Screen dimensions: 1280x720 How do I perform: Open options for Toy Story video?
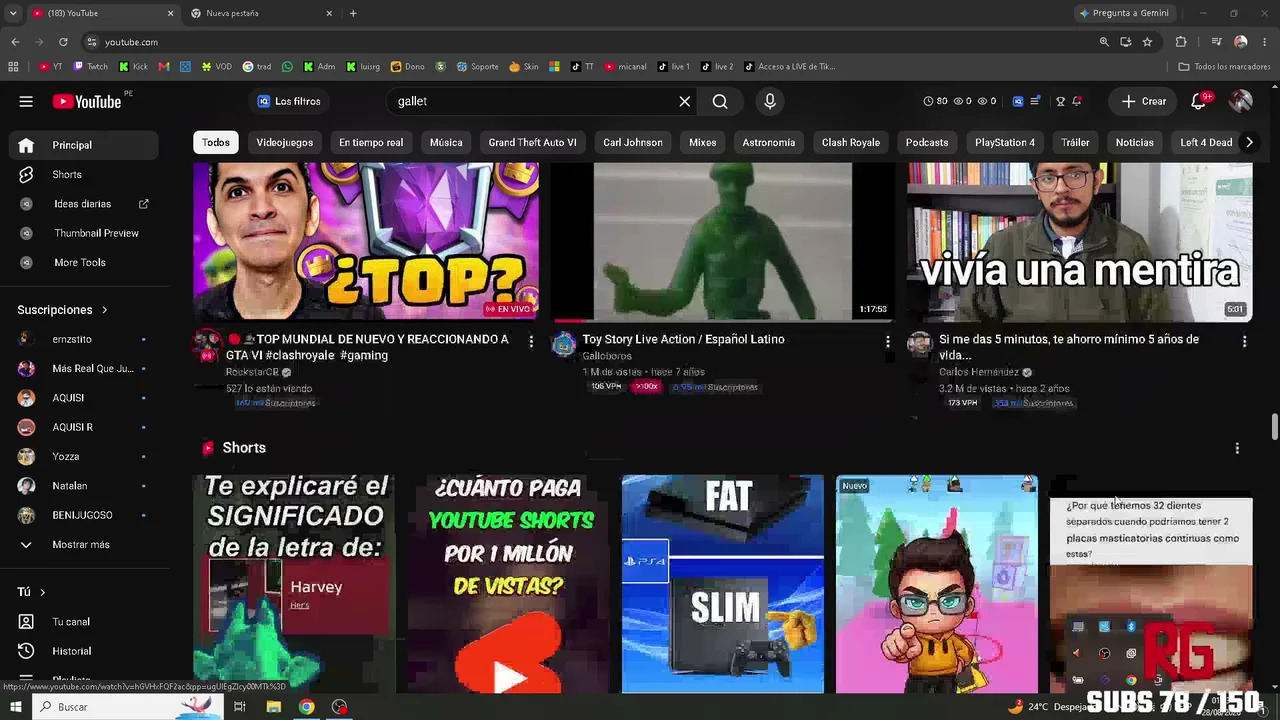pyautogui.click(x=887, y=342)
